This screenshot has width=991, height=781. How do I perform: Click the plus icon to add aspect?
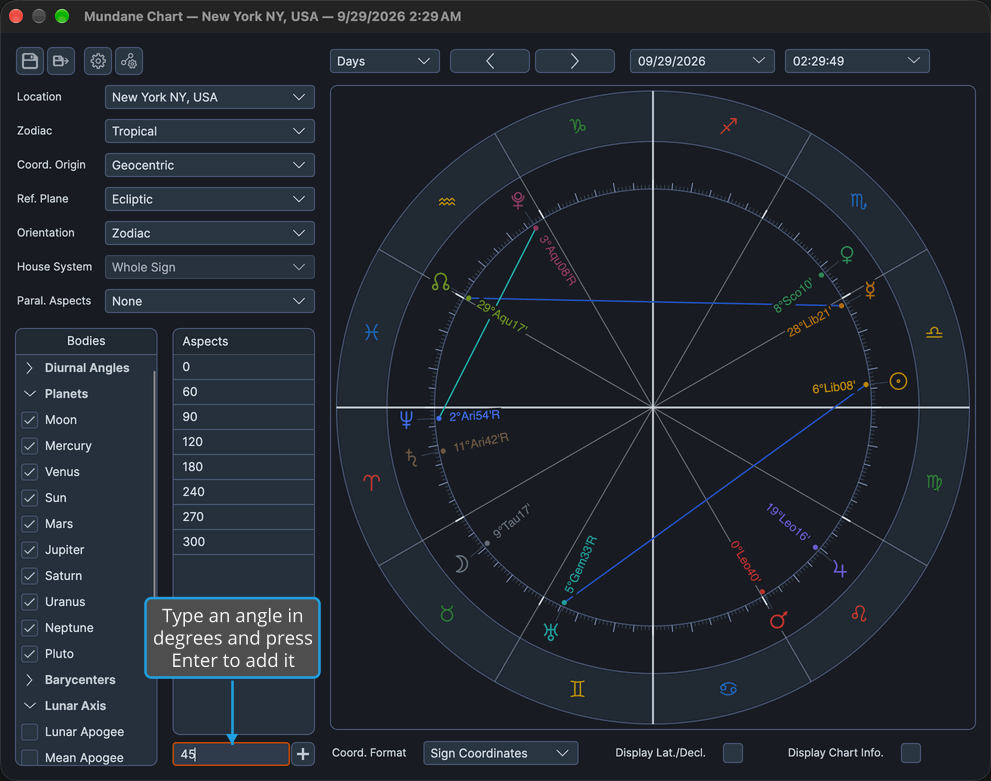click(303, 754)
